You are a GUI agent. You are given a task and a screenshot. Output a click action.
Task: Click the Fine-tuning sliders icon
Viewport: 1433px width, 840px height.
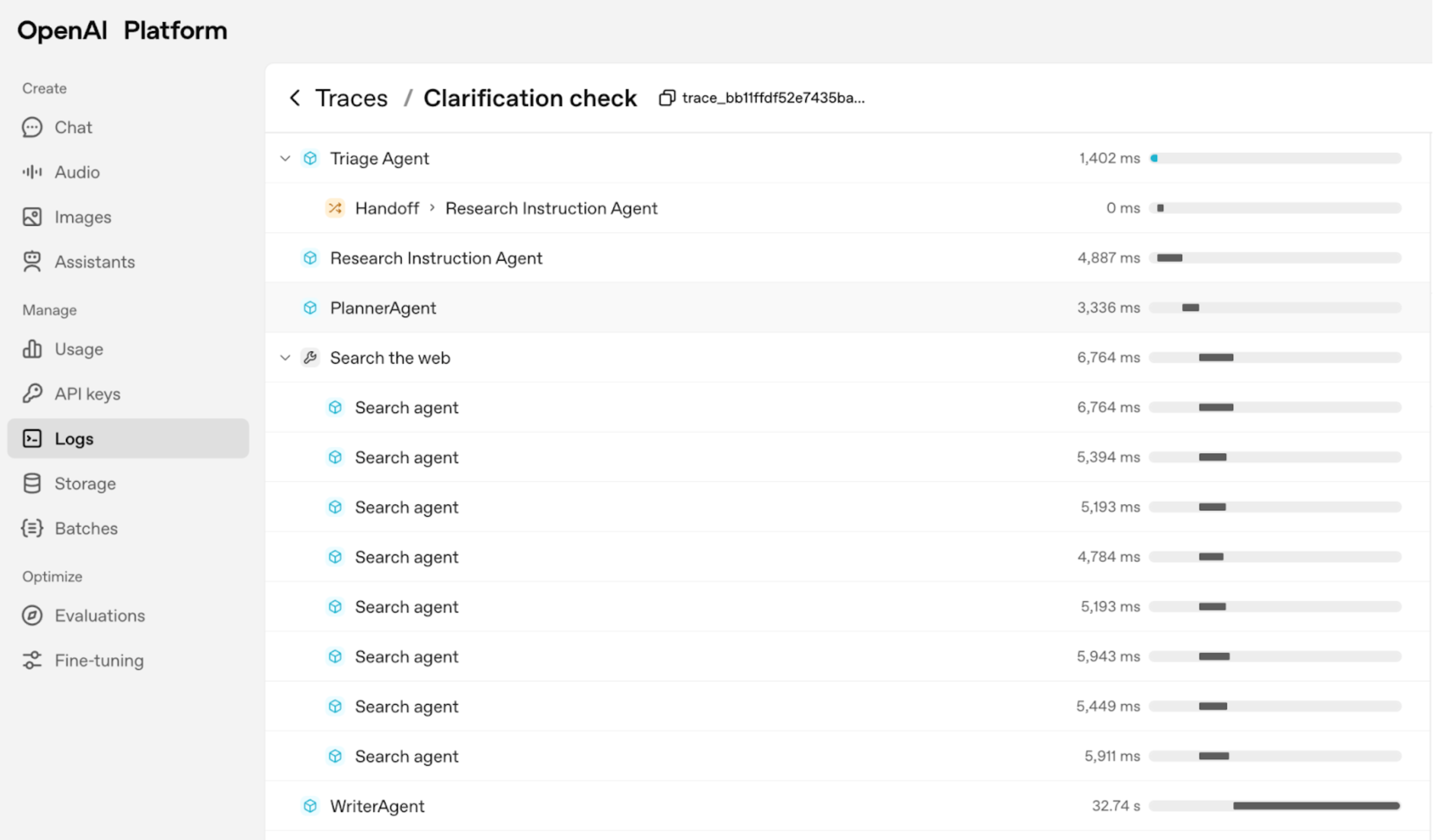tap(32, 660)
